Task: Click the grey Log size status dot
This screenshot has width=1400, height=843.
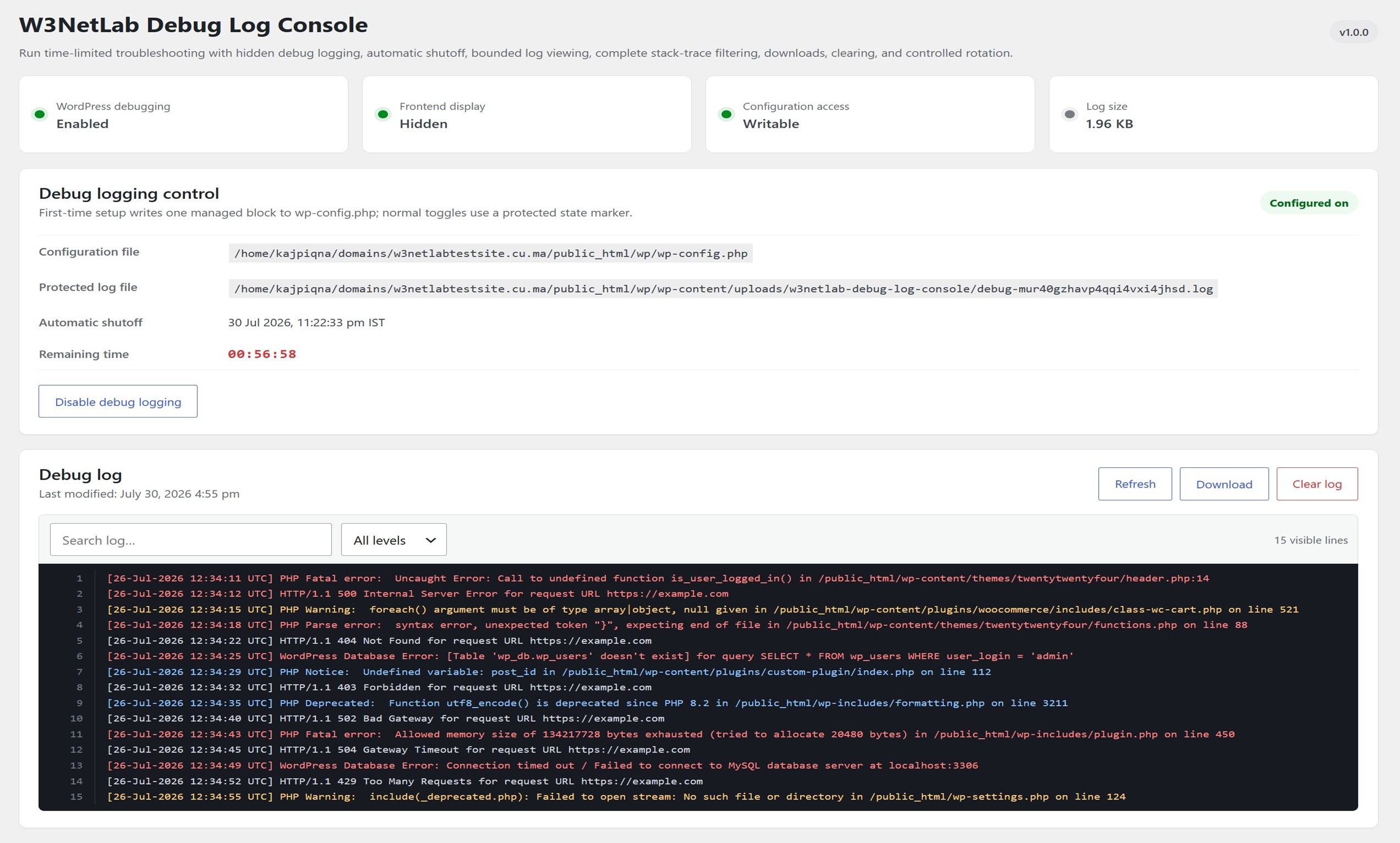Action: 1070,114
